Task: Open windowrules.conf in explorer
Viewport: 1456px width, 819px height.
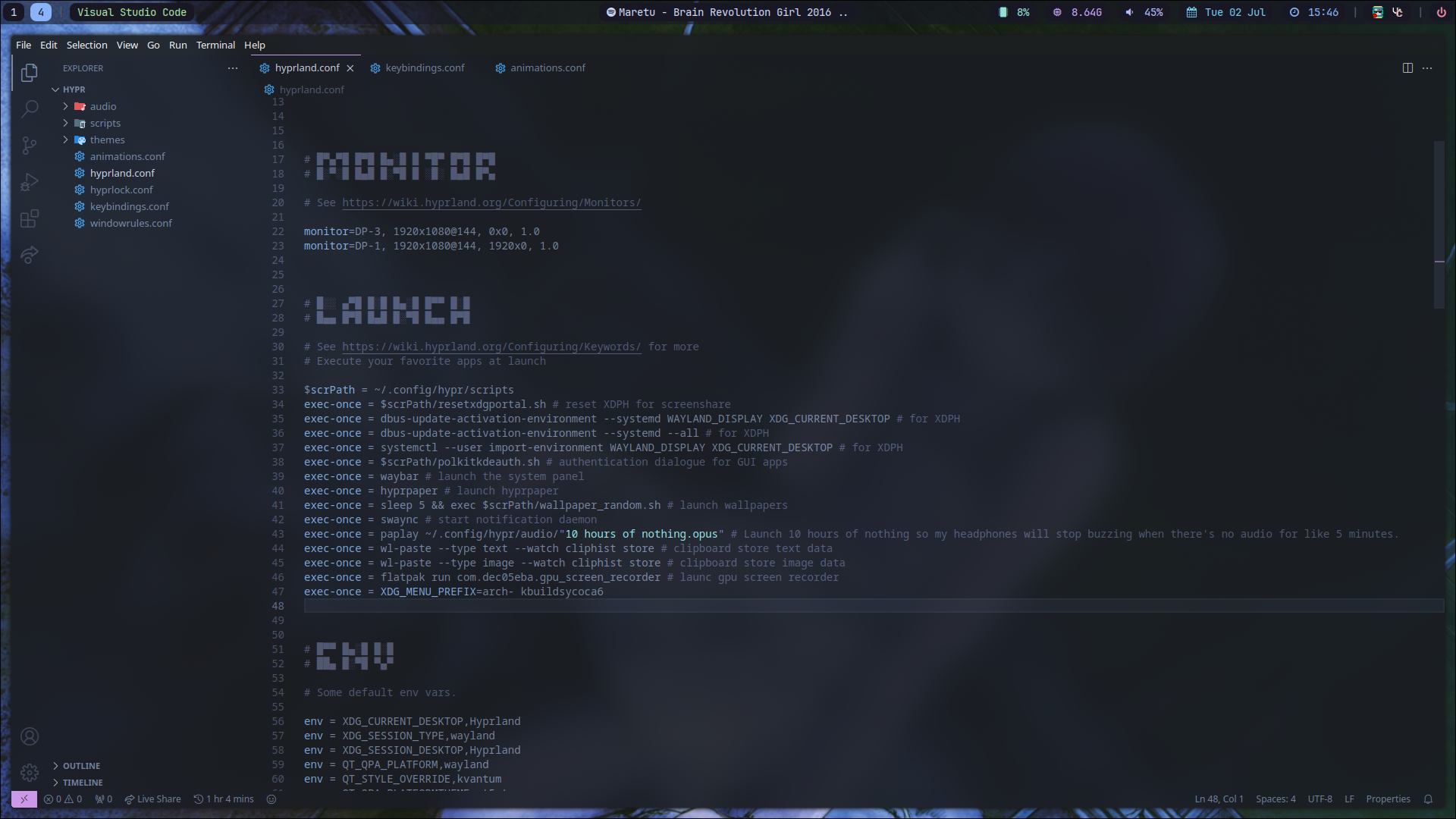Action: (x=130, y=224)
